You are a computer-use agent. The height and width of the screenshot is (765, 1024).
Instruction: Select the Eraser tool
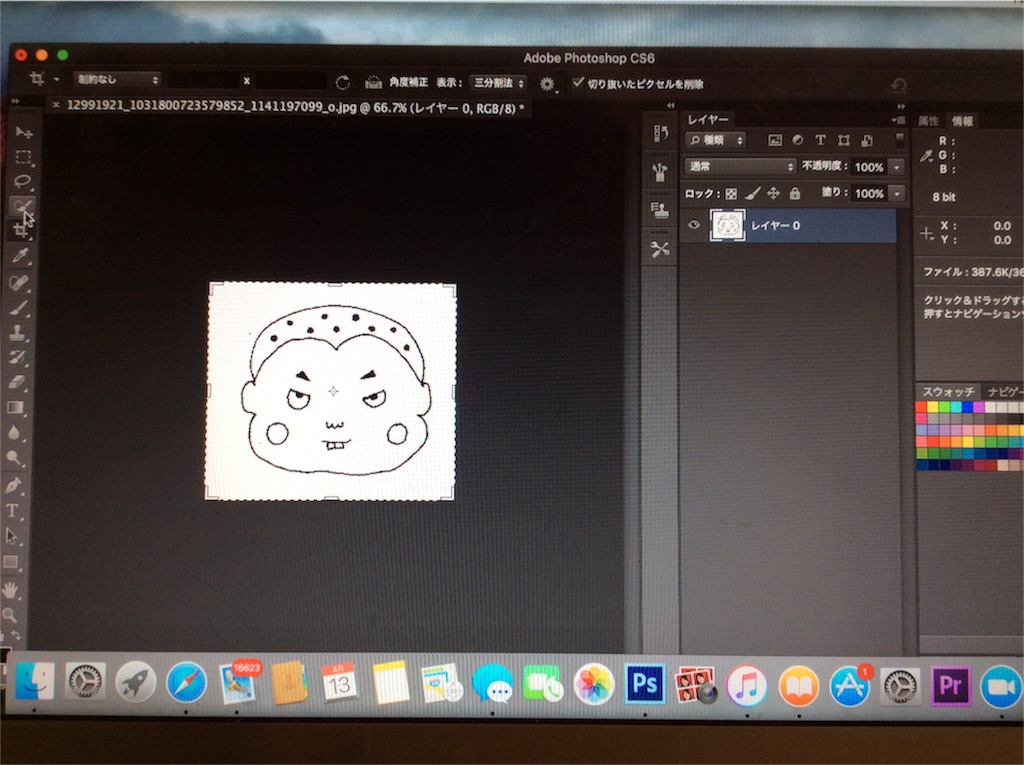tap(17, 382)
